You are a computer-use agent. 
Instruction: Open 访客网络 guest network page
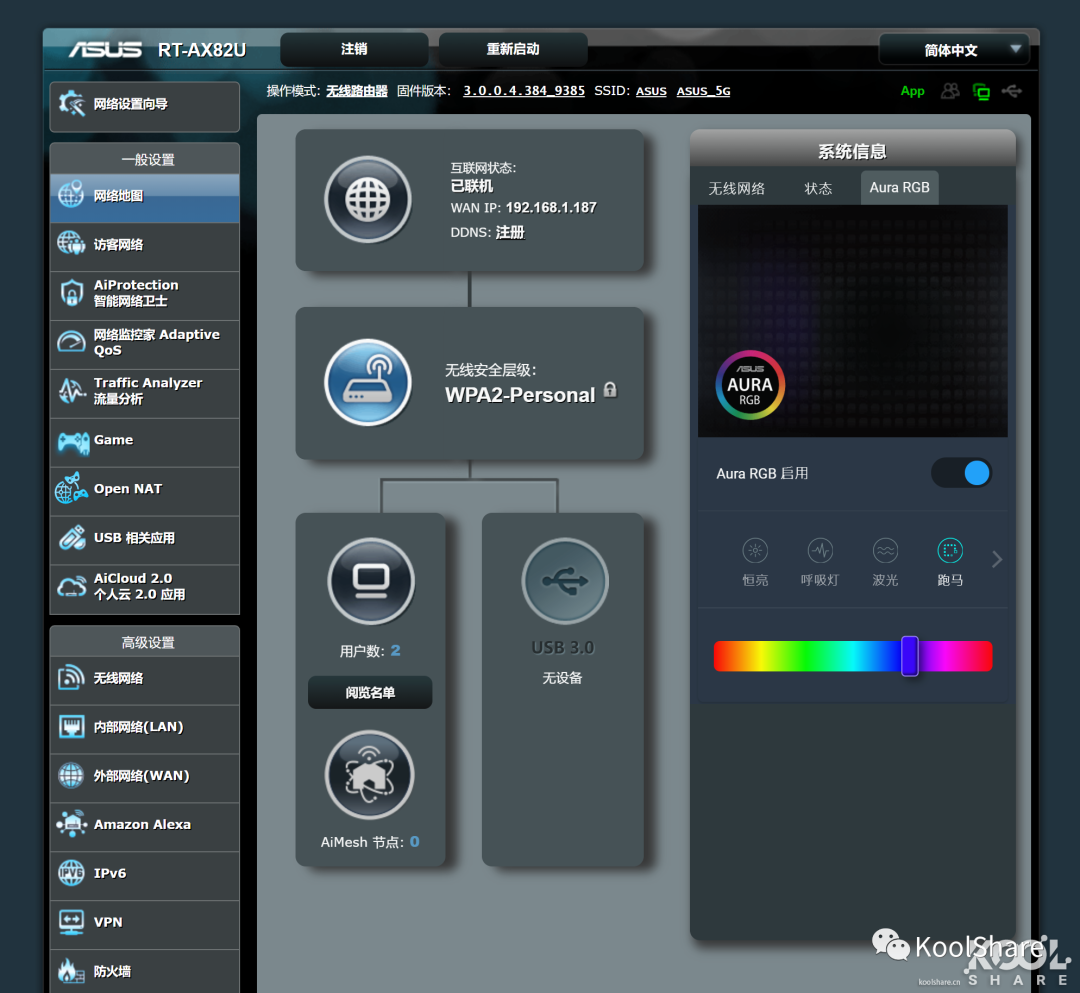click(x=145, y=245)
